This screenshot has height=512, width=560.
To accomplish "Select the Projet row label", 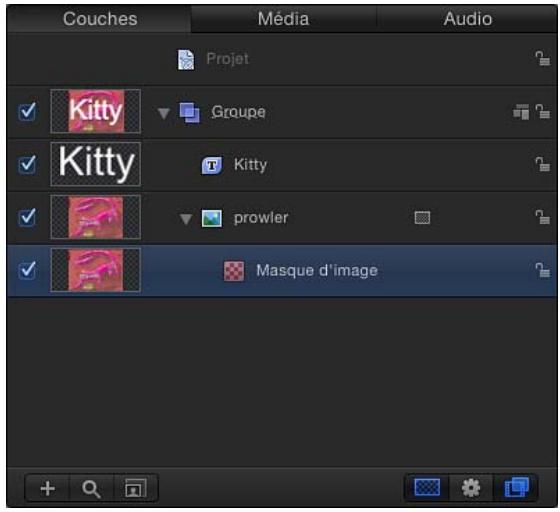I will pos(228,59).
